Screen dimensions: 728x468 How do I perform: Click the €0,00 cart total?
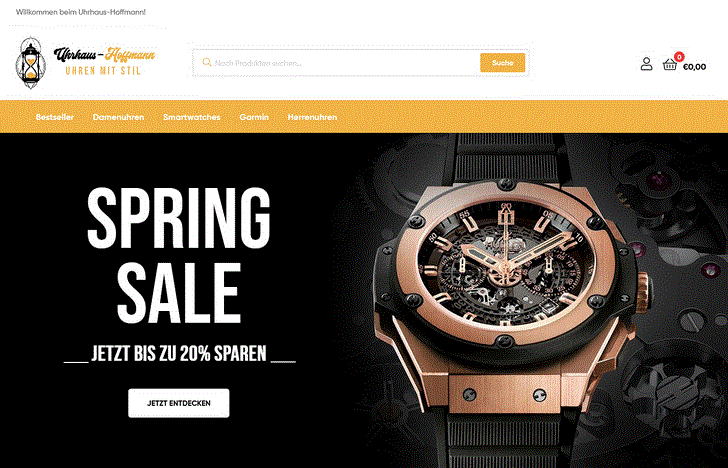[x=695, y=67]
